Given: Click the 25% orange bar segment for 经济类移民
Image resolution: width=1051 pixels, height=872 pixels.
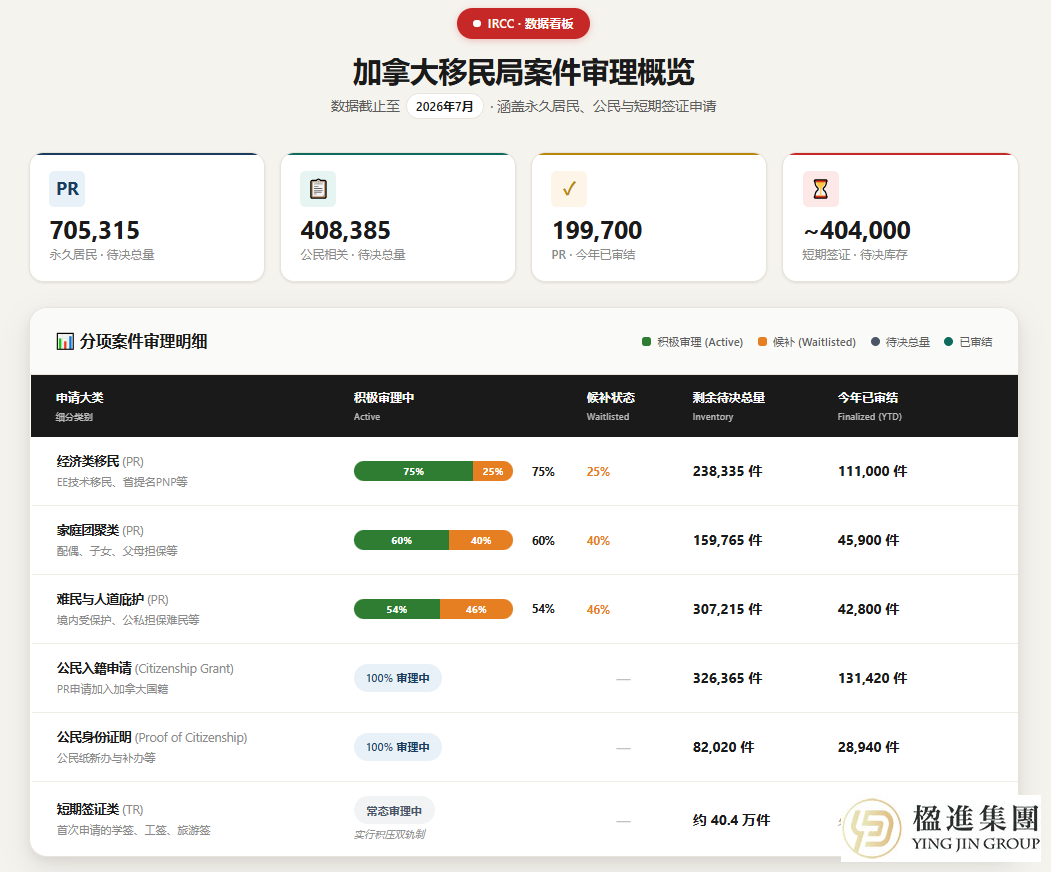Looking at the screenshot, I should (x=493, y=471).
